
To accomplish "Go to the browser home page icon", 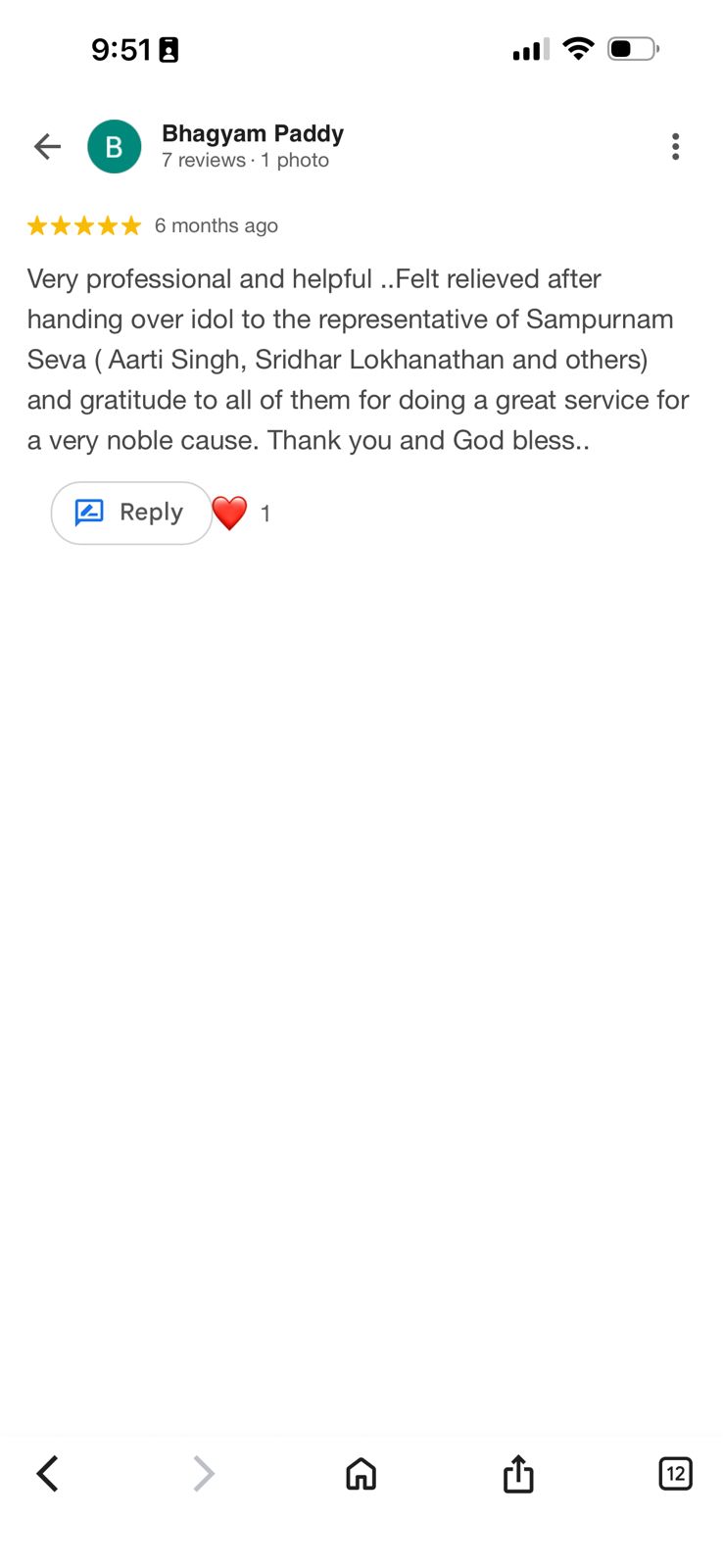I will [361, 1473].
